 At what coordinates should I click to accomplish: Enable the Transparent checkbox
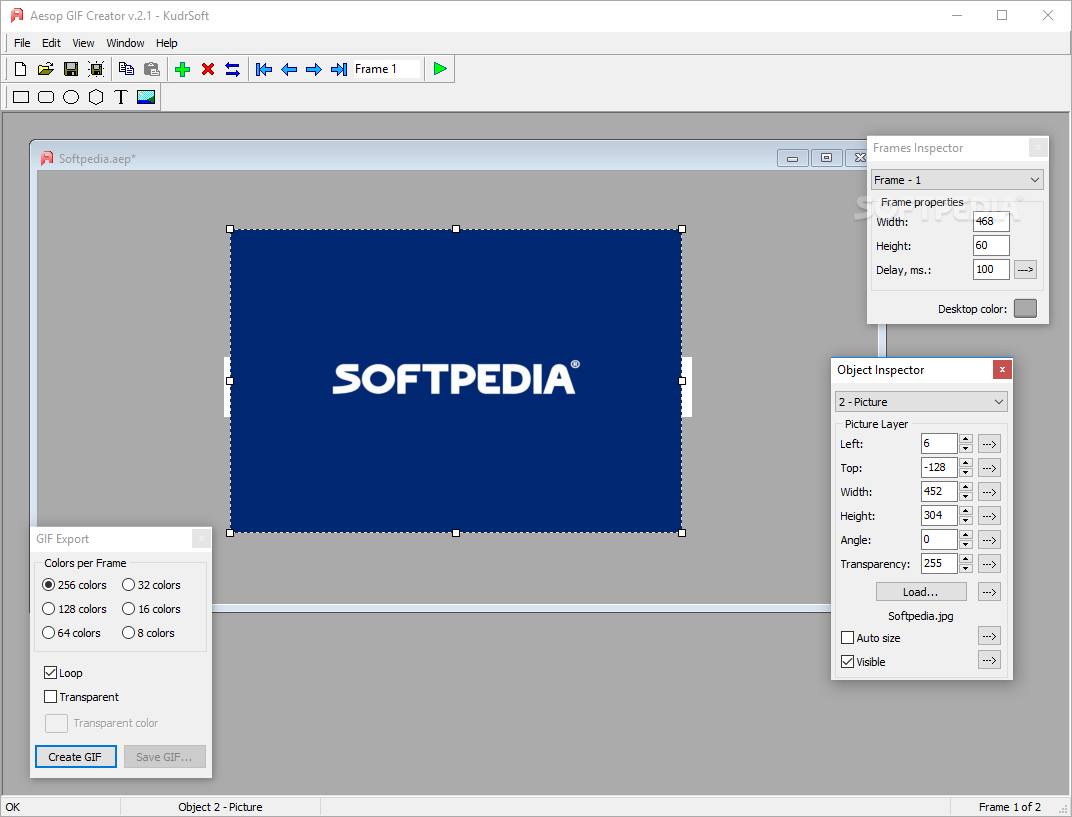(50, 697)
